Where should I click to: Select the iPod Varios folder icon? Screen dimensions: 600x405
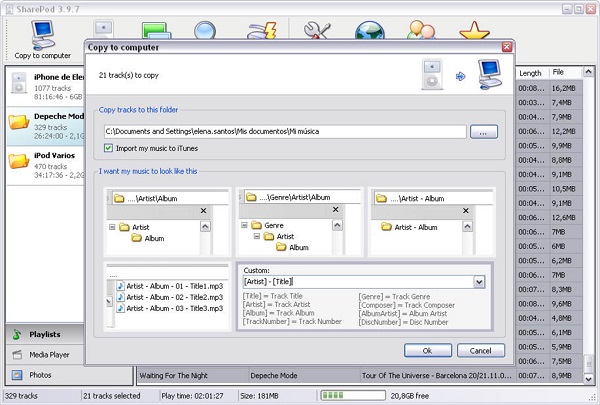pyautogui.click(x=19, y=161)
